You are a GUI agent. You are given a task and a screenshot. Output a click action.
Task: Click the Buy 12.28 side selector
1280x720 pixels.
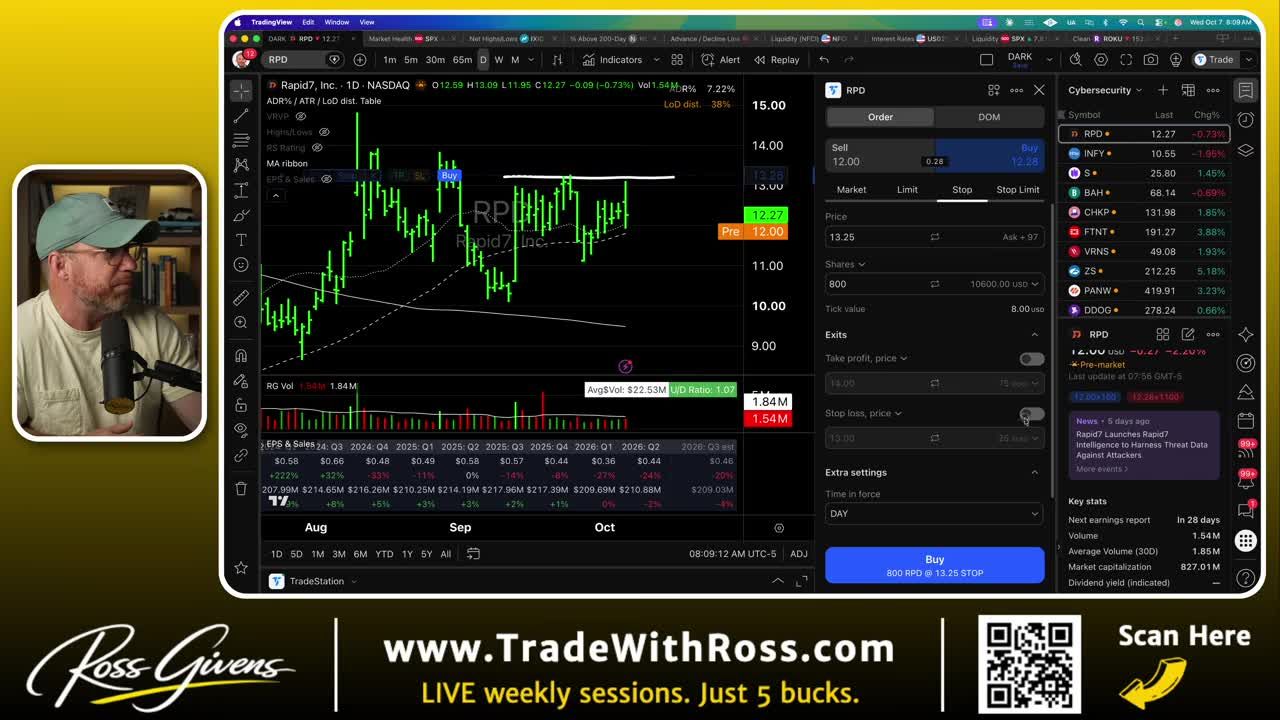(x=990, y=155)
